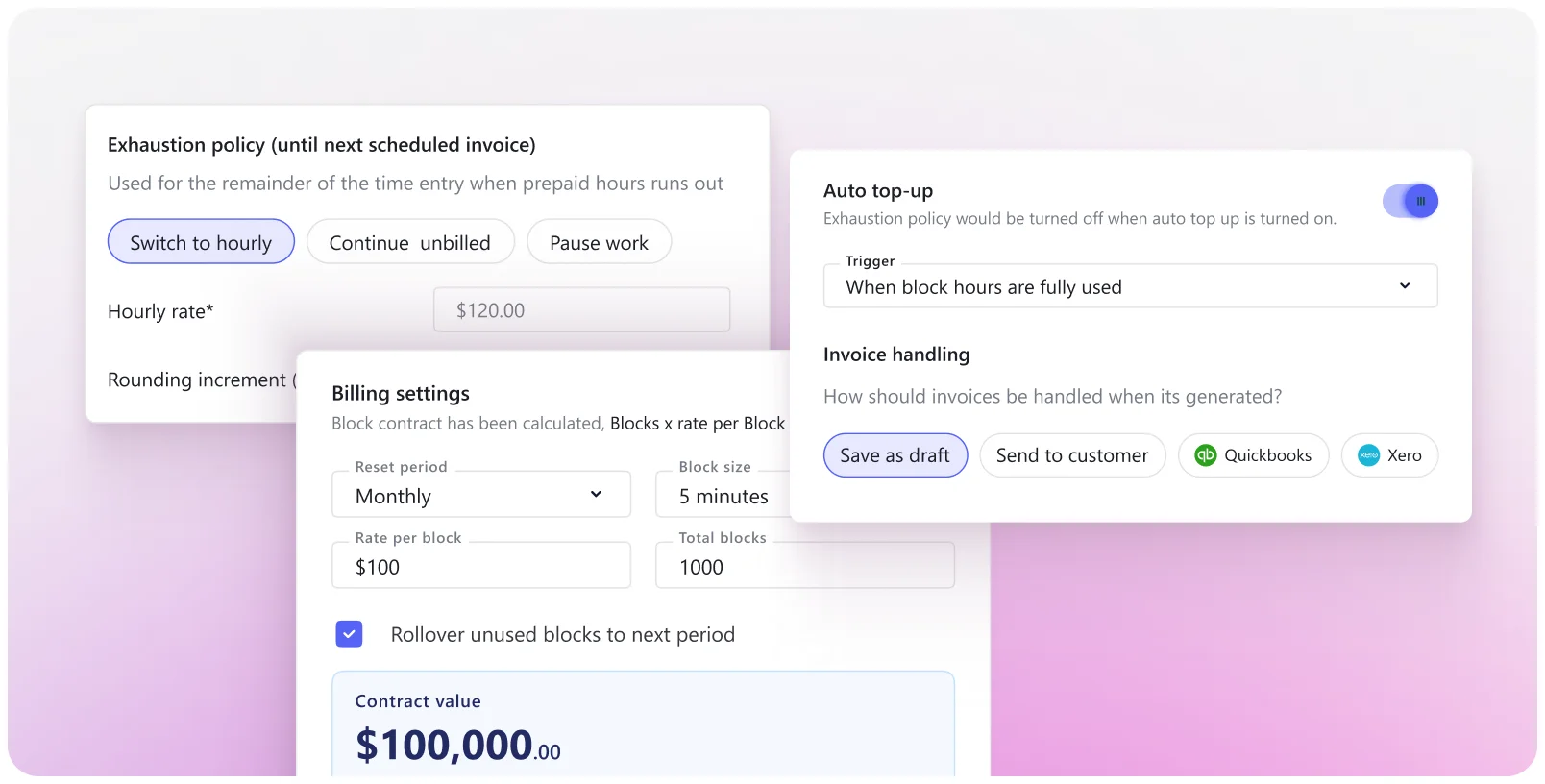
Task: Toggle the Auto top-up switch off
Action: 1410,202
